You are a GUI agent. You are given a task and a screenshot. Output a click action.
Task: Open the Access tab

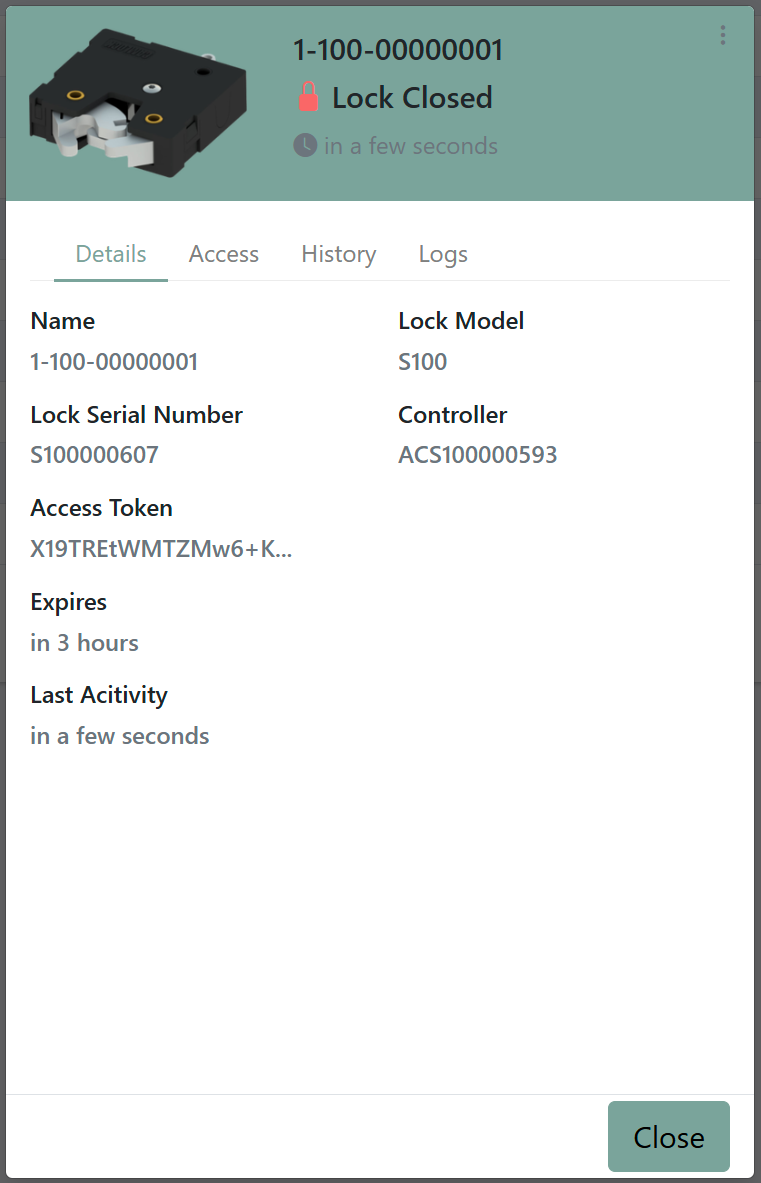(223, 254)
